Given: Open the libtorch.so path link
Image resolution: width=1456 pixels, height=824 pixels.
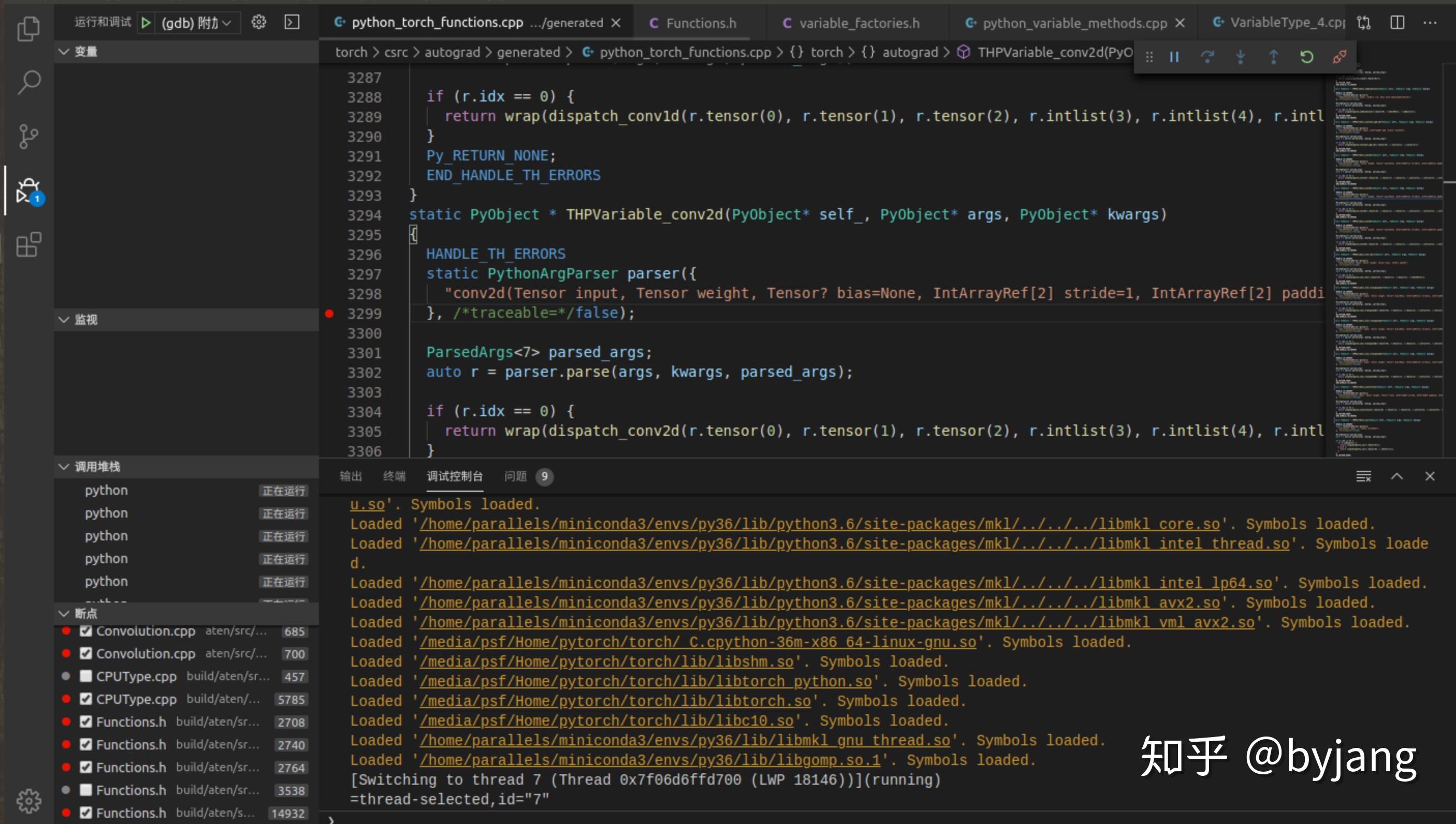Looking at the screenshot, I should point(615,701).
